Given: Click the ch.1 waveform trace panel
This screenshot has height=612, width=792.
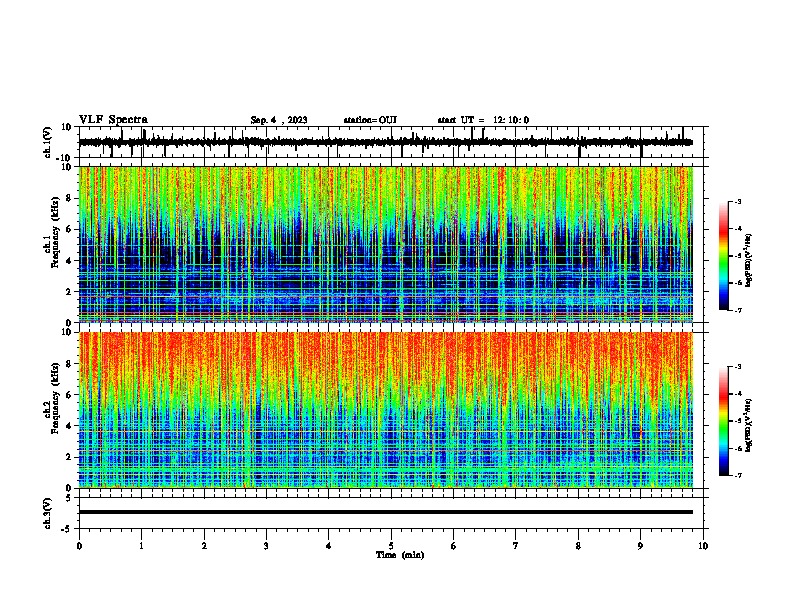Looking at the screenshot, I should coord(393,142).
